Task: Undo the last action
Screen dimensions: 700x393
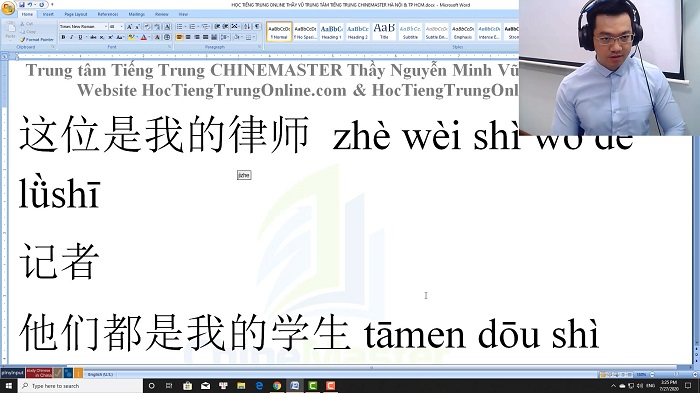Action: (x=30, y=5)
